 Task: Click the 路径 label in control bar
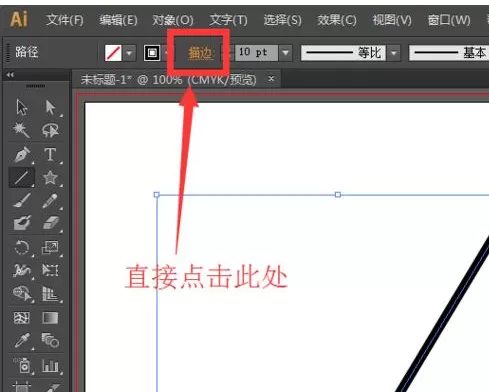[27, 52]
